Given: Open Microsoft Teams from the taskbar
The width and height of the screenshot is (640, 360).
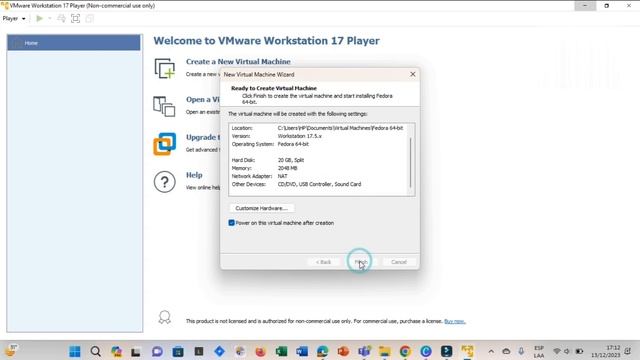Looking at the screenshot, I should [364, 351].
